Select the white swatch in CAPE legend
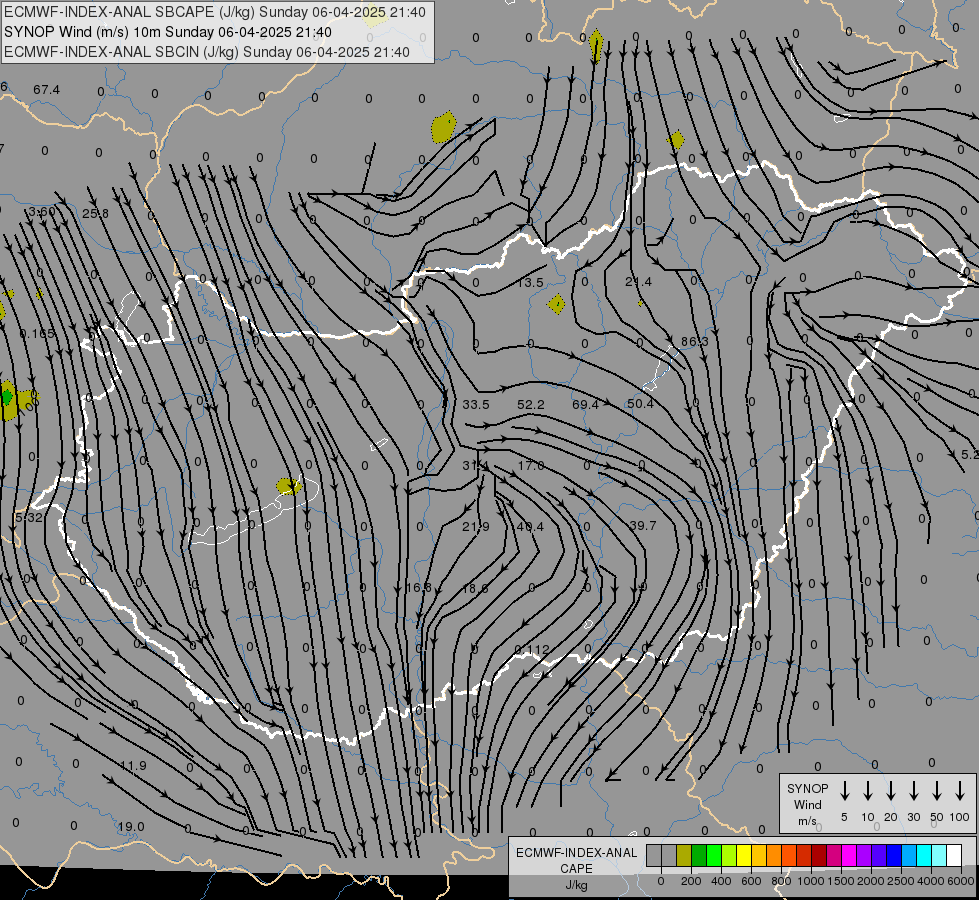 (953, 856)
